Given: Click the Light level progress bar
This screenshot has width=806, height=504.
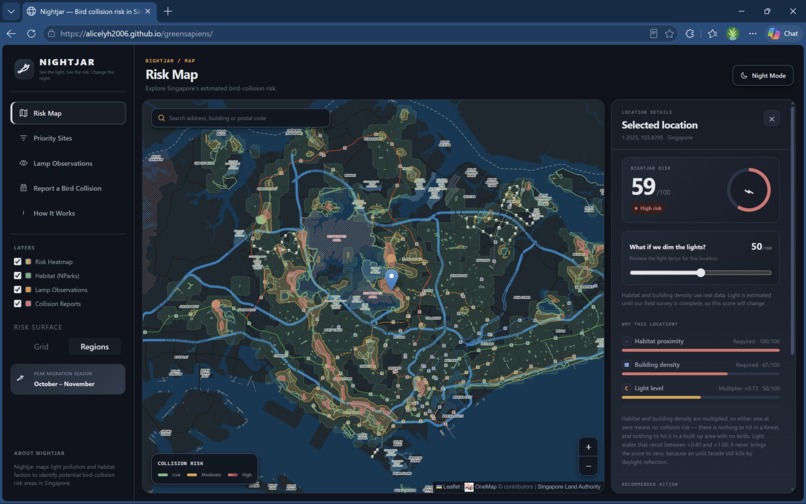Looking at the screenshot, I should 701,398.
